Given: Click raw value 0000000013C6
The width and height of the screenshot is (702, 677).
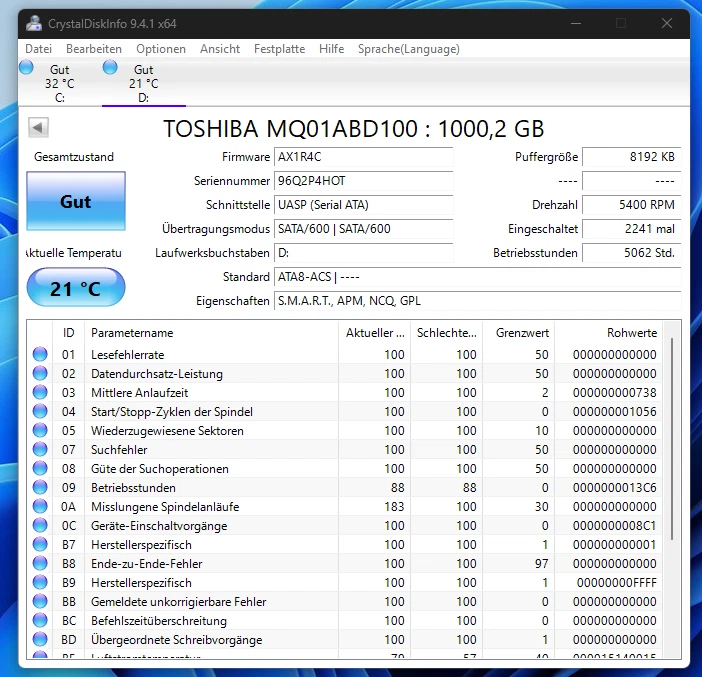Looking at the screenshot, I should pos(614,488).
